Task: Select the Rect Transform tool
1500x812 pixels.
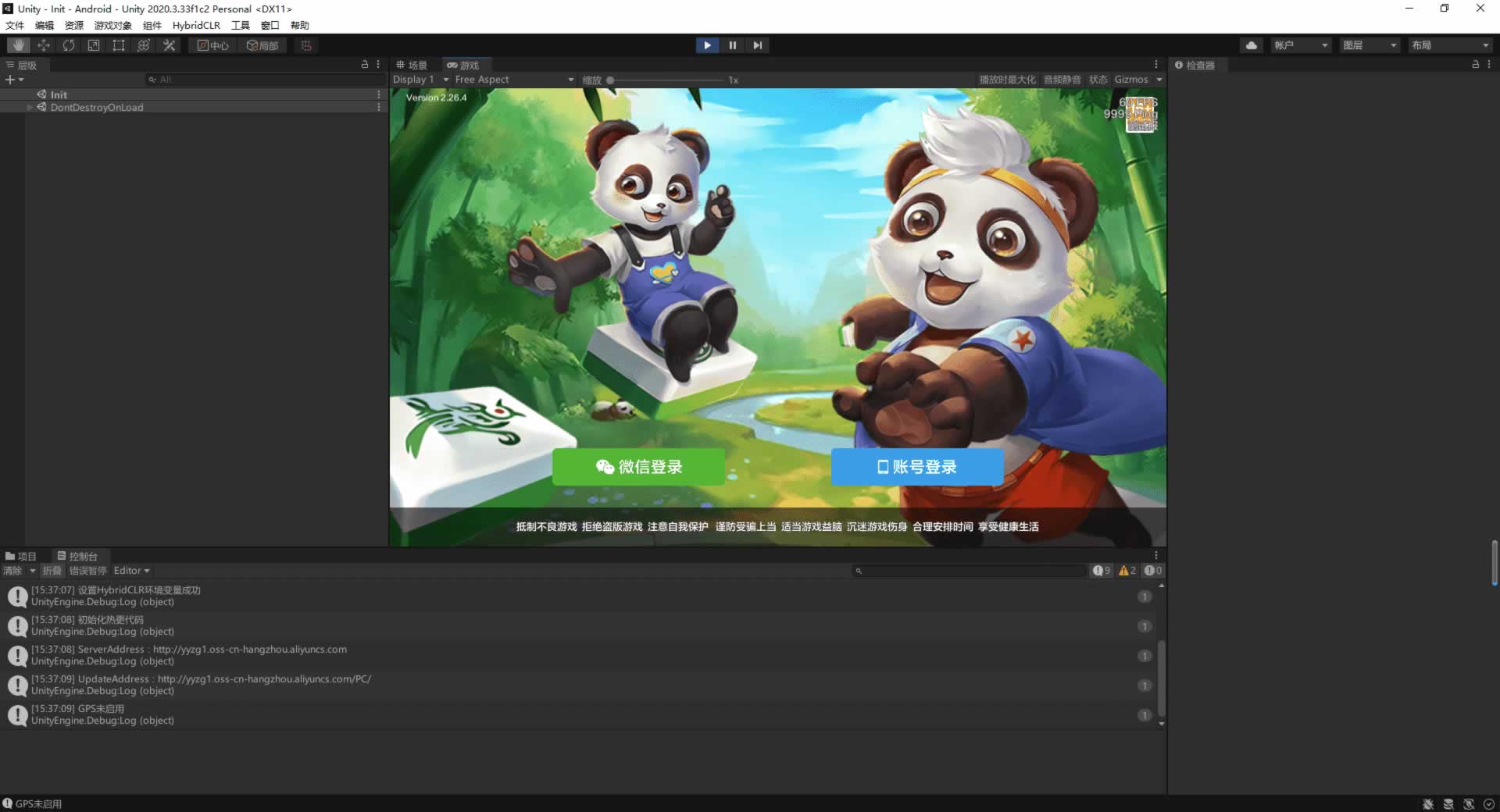Action: point(119,45)
